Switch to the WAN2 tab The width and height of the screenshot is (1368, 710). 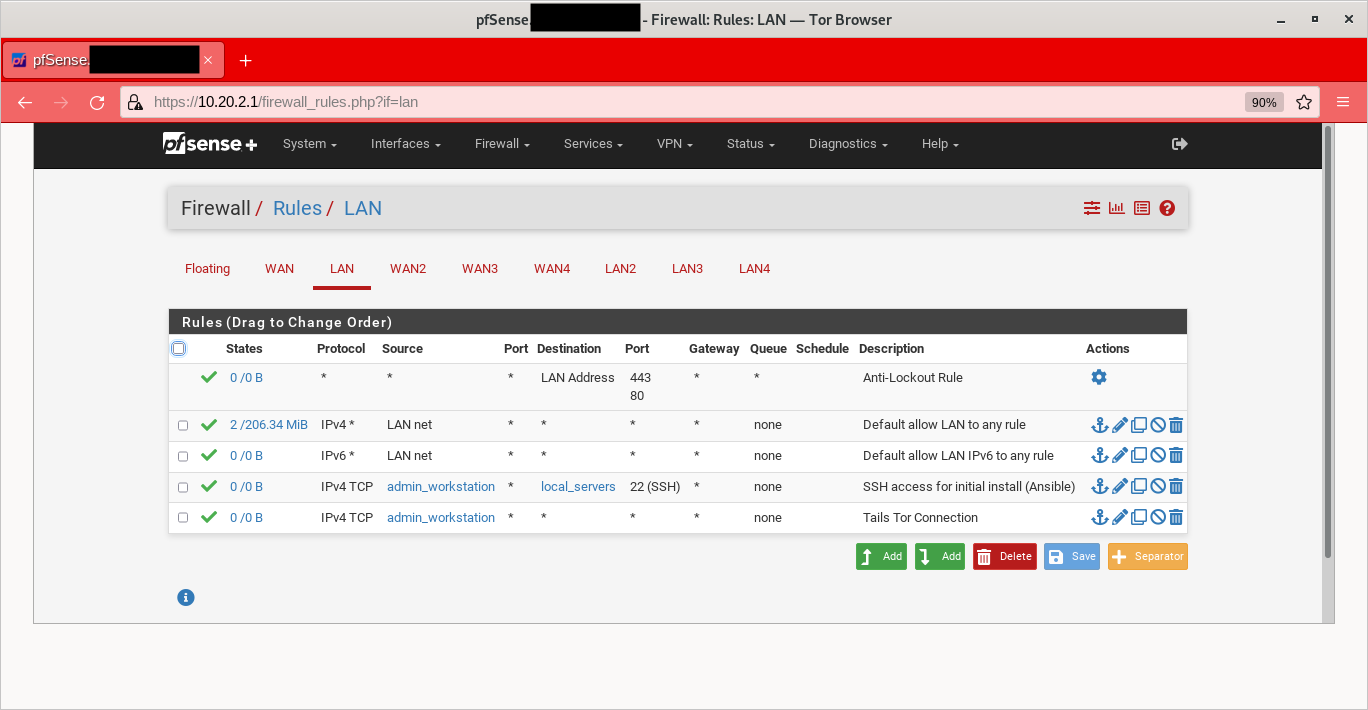(408, 268)
